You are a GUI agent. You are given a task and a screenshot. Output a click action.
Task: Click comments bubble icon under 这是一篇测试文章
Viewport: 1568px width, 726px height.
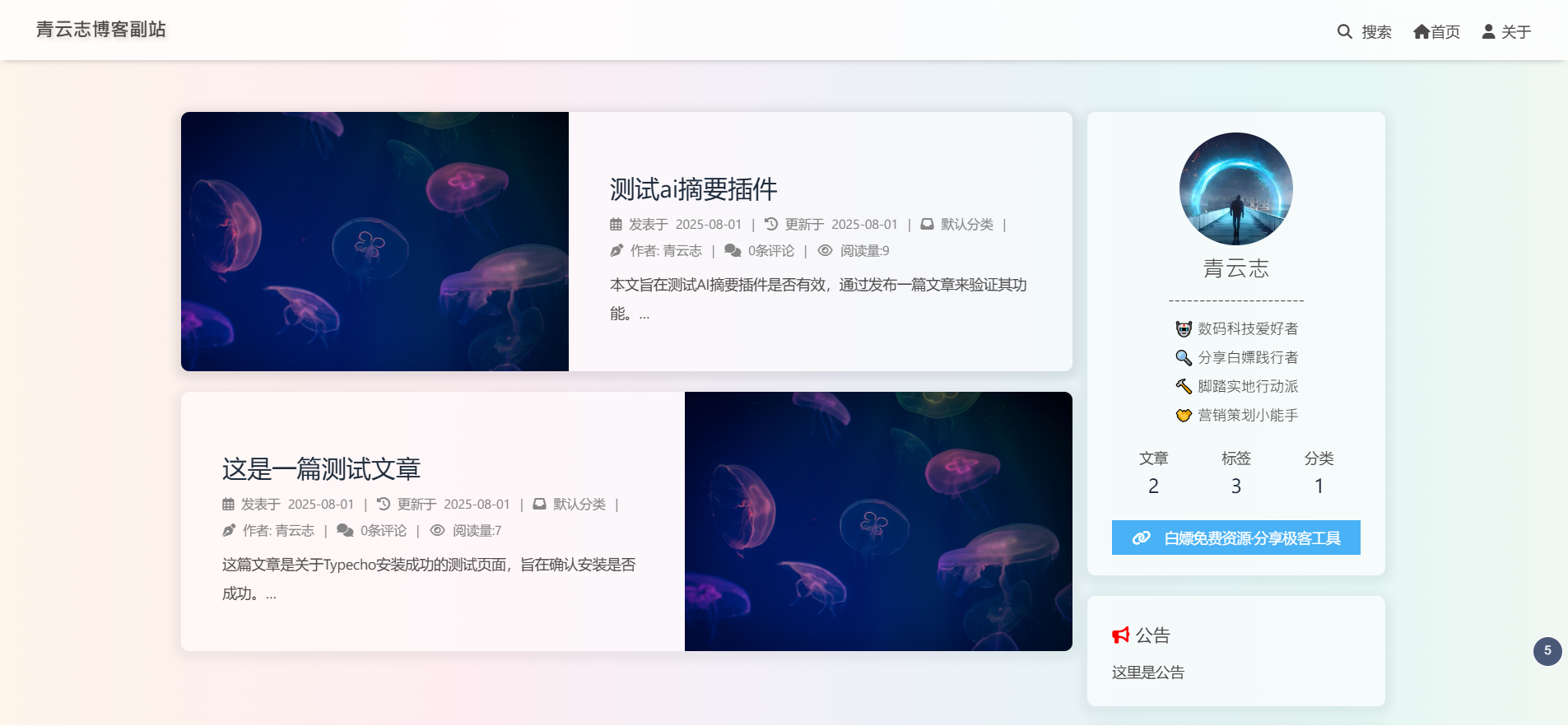pos(345,530)
